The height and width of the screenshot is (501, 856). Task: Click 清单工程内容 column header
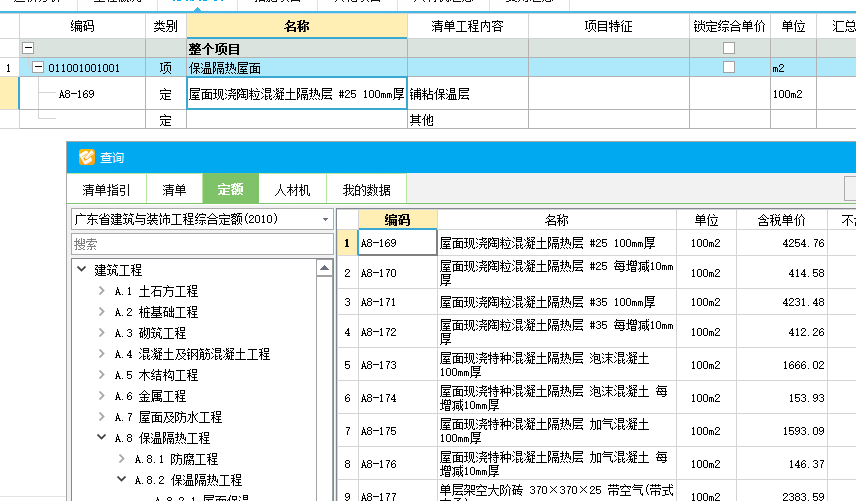coord(467,26)
